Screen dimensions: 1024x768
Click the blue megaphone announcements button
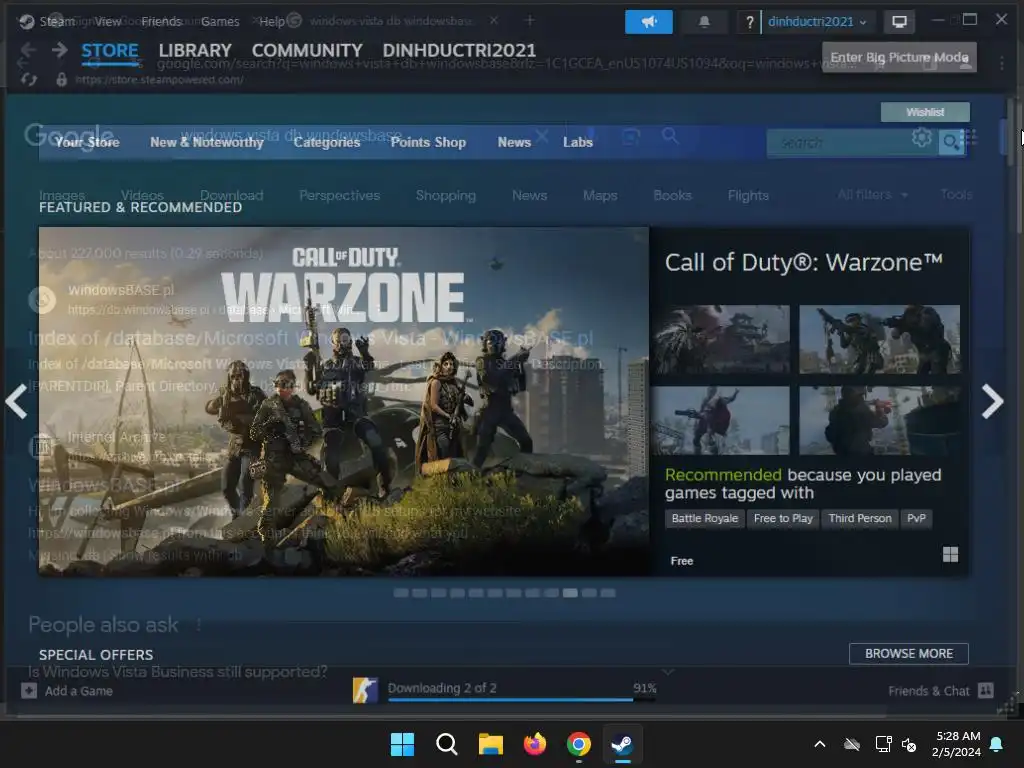(648, 22)
